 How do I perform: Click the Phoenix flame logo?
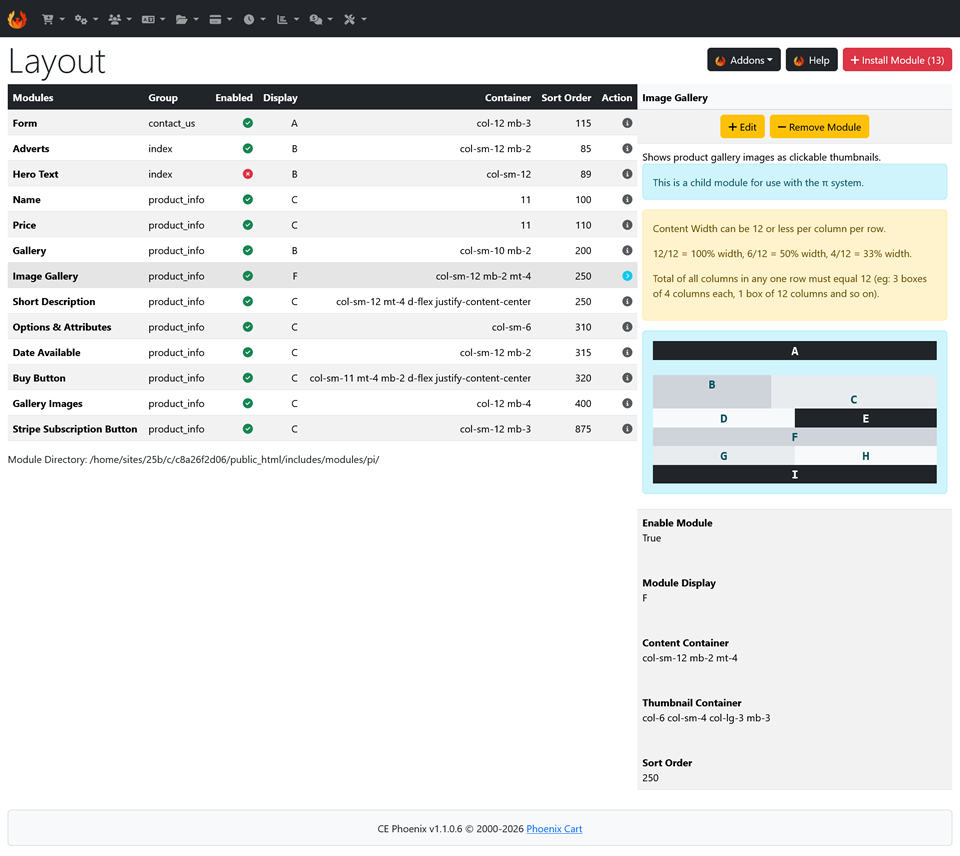click(x=17, y=19)
